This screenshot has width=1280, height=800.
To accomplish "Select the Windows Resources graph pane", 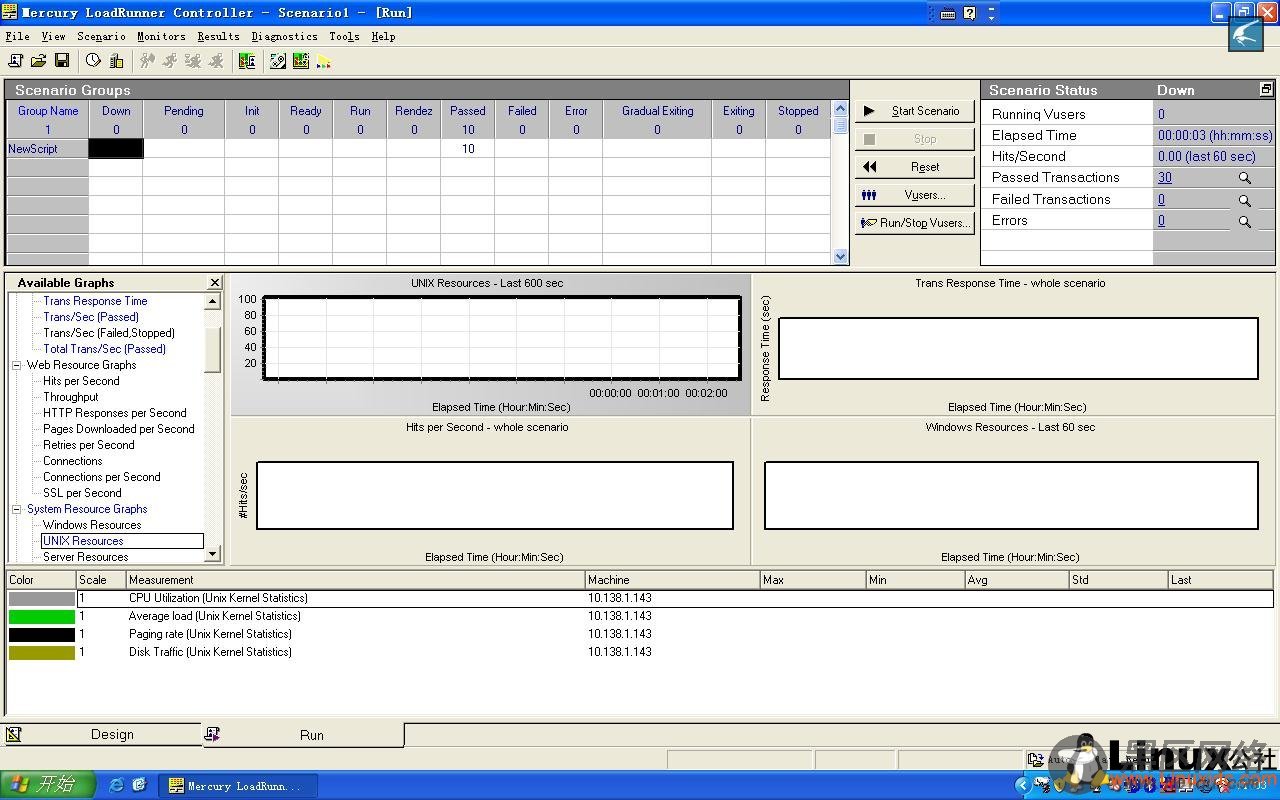I will (x=1014, y=492).
